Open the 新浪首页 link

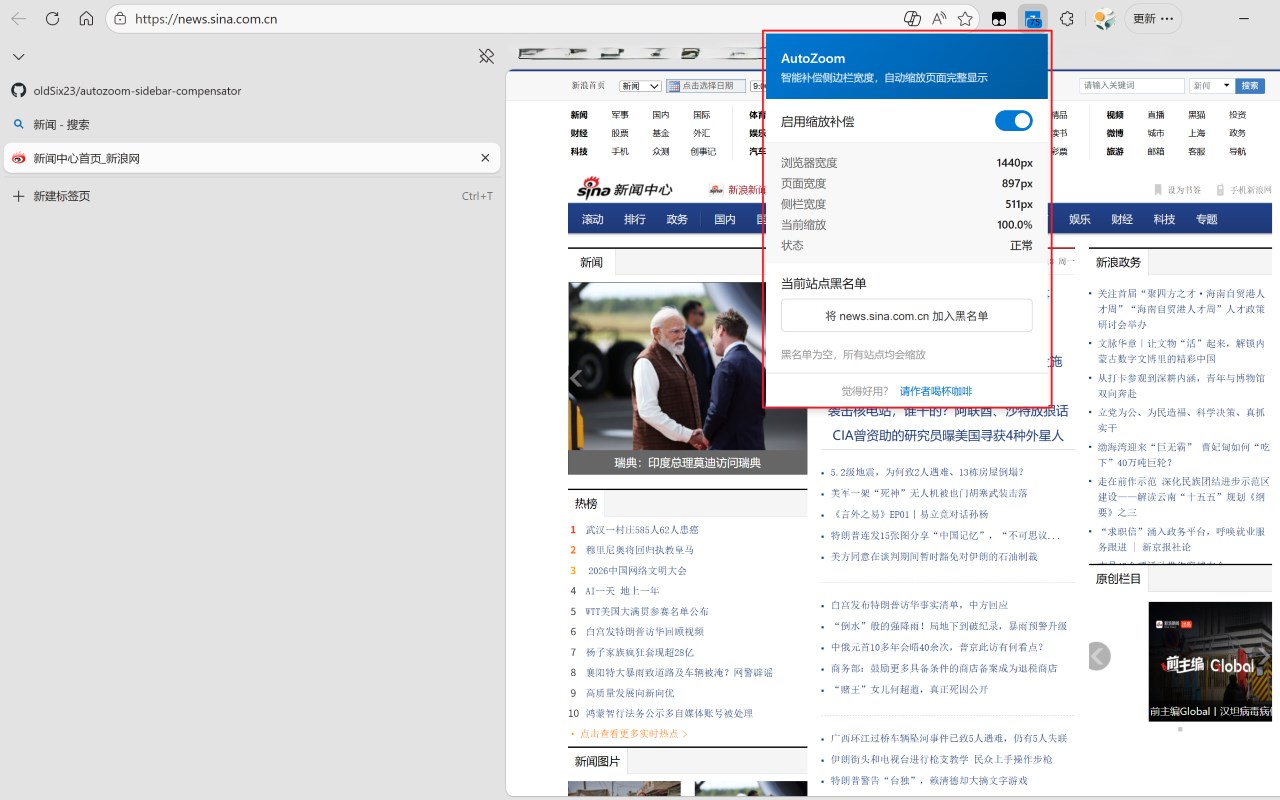point(588,86)
